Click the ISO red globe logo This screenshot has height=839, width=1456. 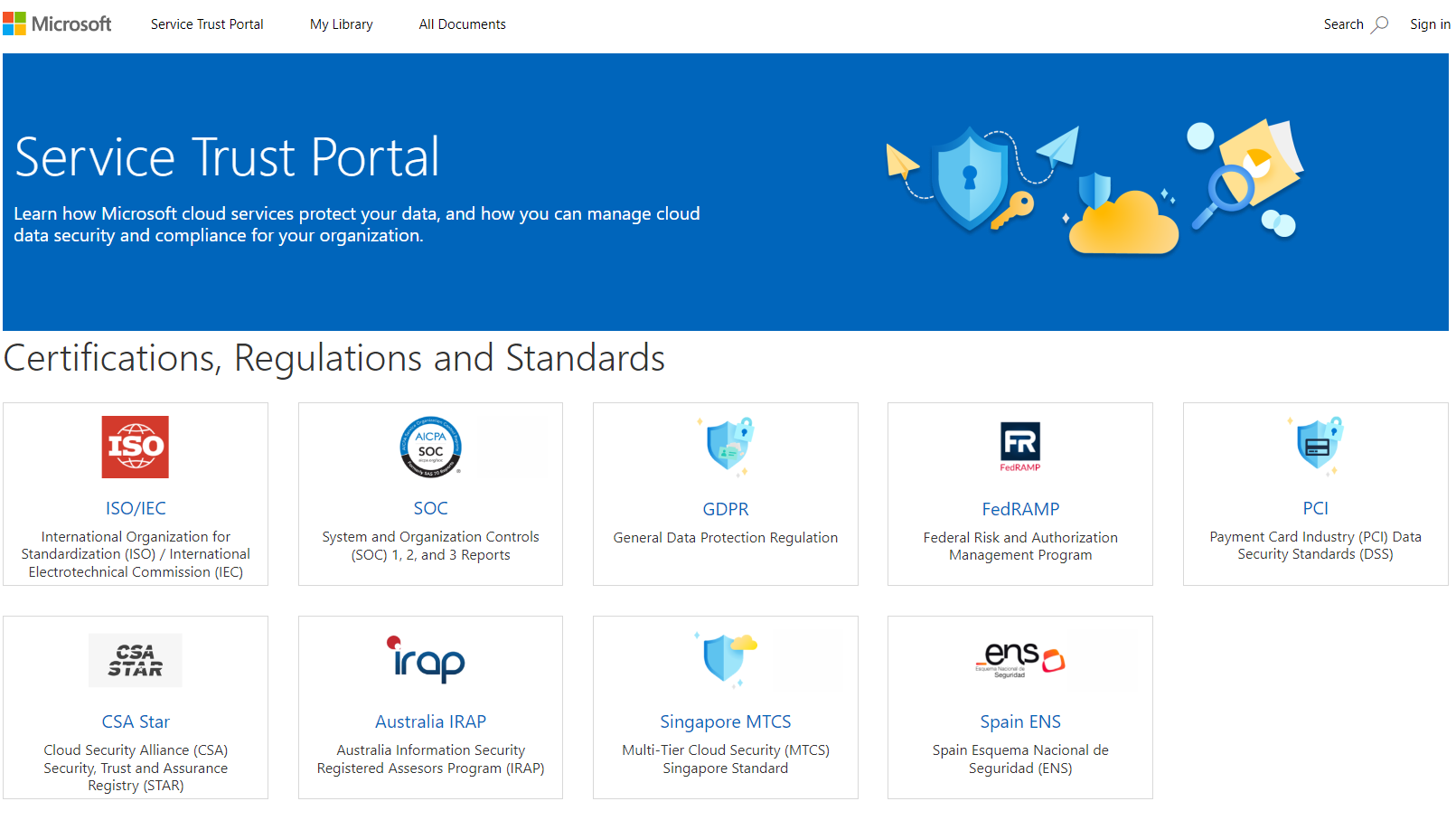[135, 446]
